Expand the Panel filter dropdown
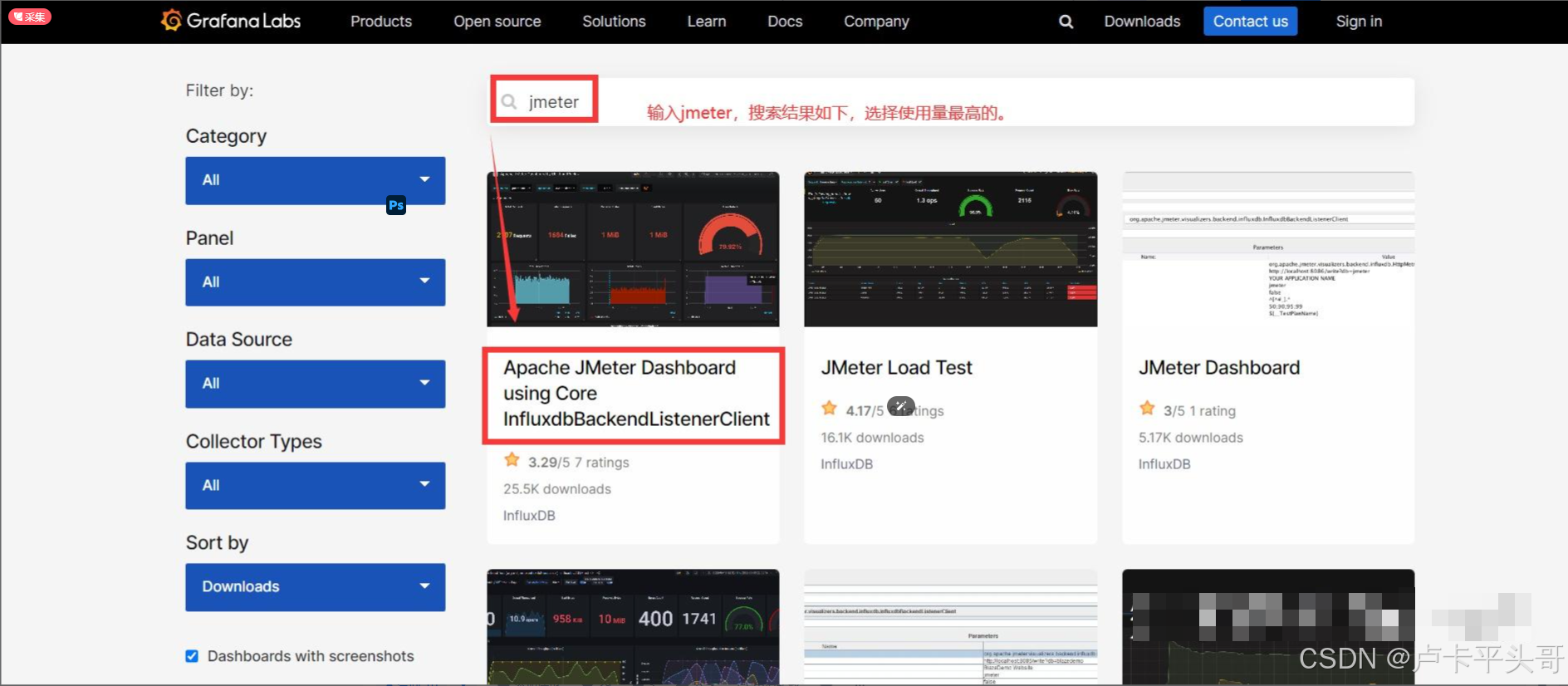The height and width of the screenshot is (686, 1568). pos(316,282)
